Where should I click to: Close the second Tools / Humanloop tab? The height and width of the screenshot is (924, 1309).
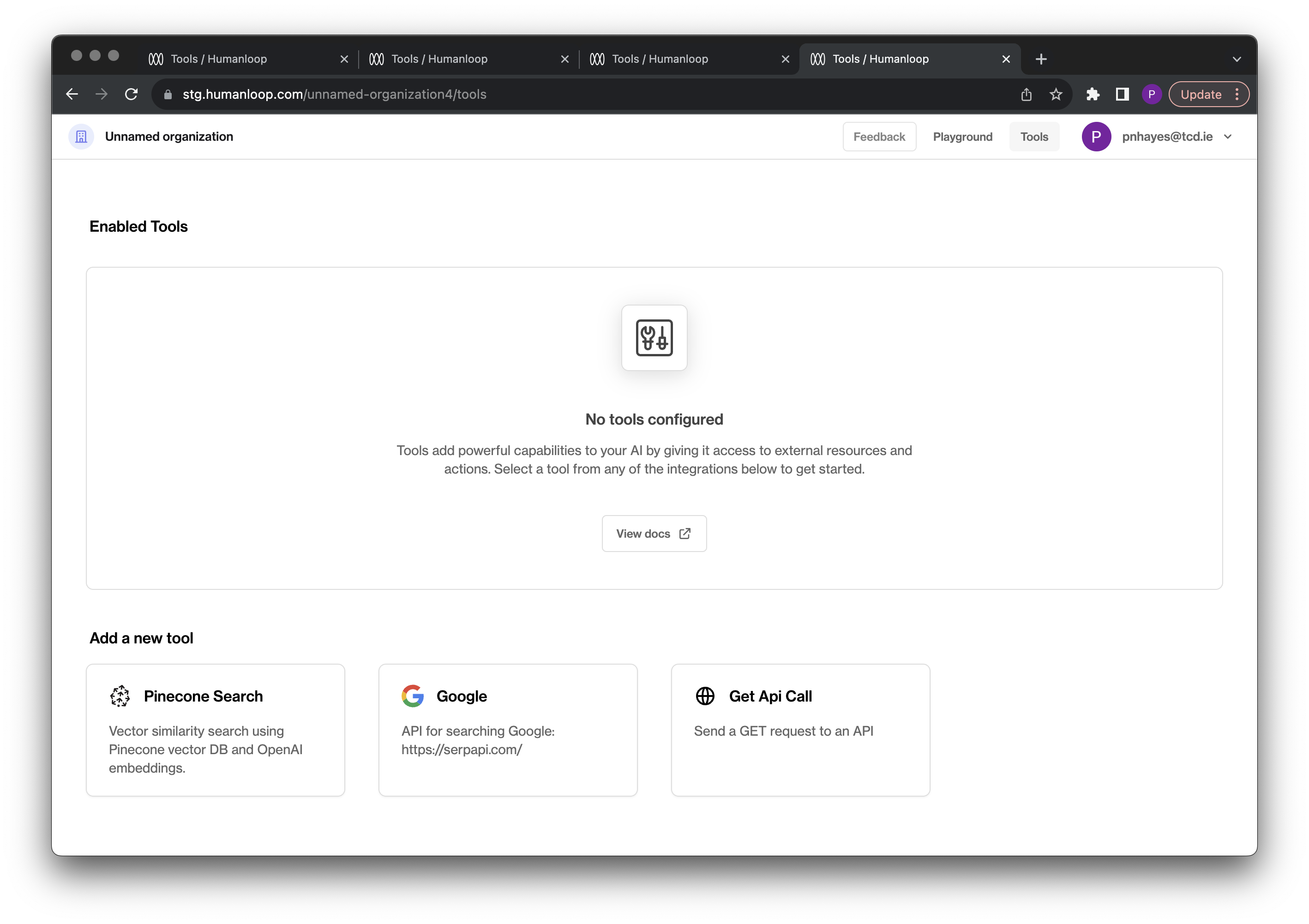(565, 59)
